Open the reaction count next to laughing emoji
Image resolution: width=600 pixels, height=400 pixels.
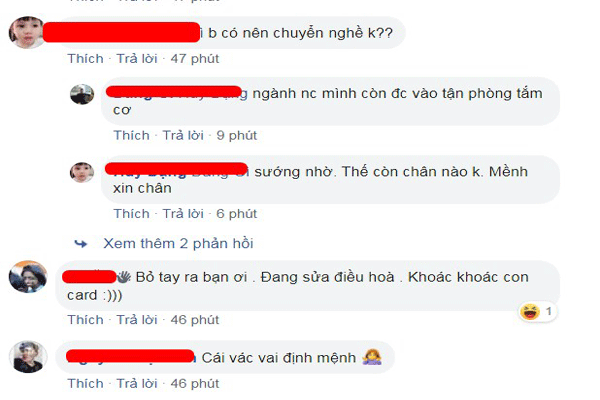[x=548, y=312]
